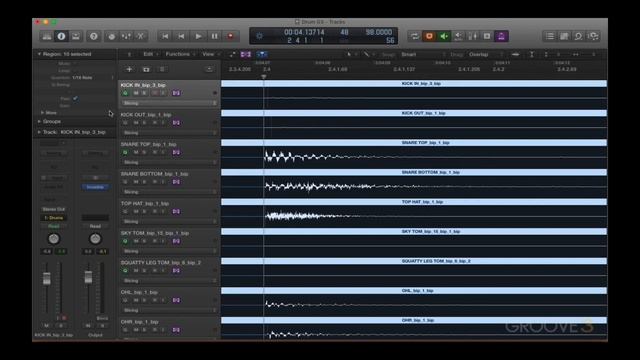The width and height of the screenshot is (640, 360).
Task: Toggle the Inspector button in the control bar
Action: [61, 36]
